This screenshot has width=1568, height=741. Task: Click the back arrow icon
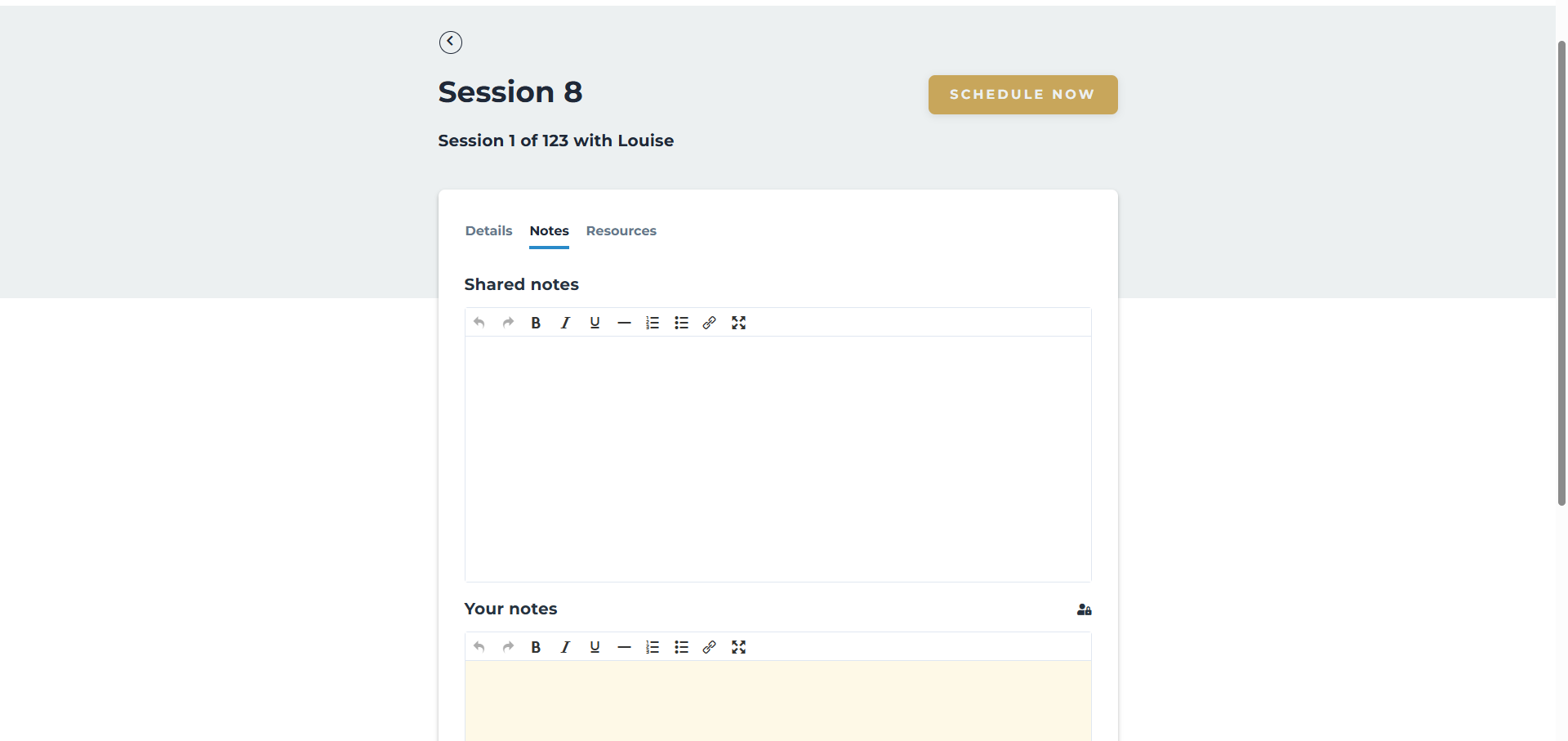[450, 42]
